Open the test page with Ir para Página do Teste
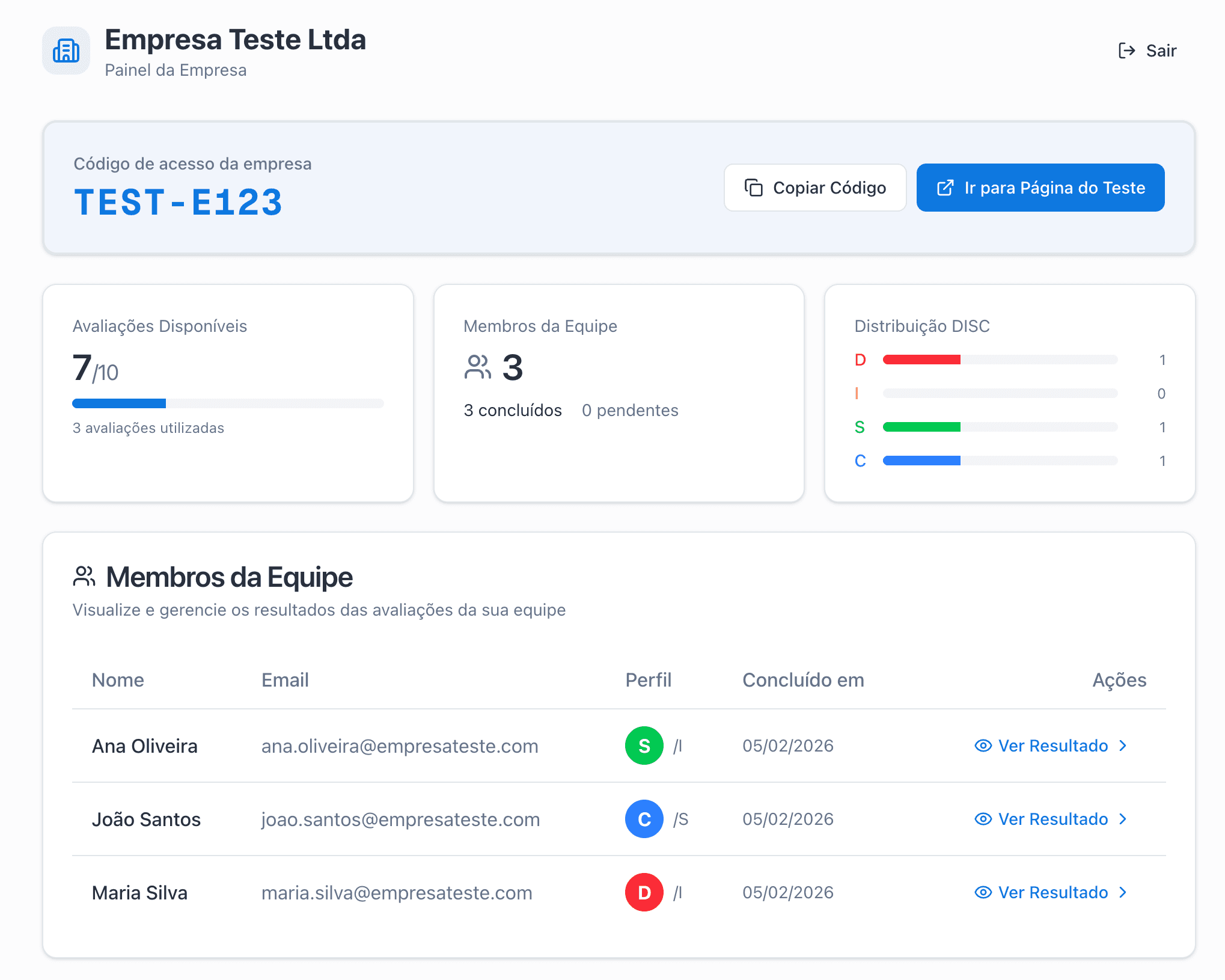1225x980 pixels. click(1040, 187)
